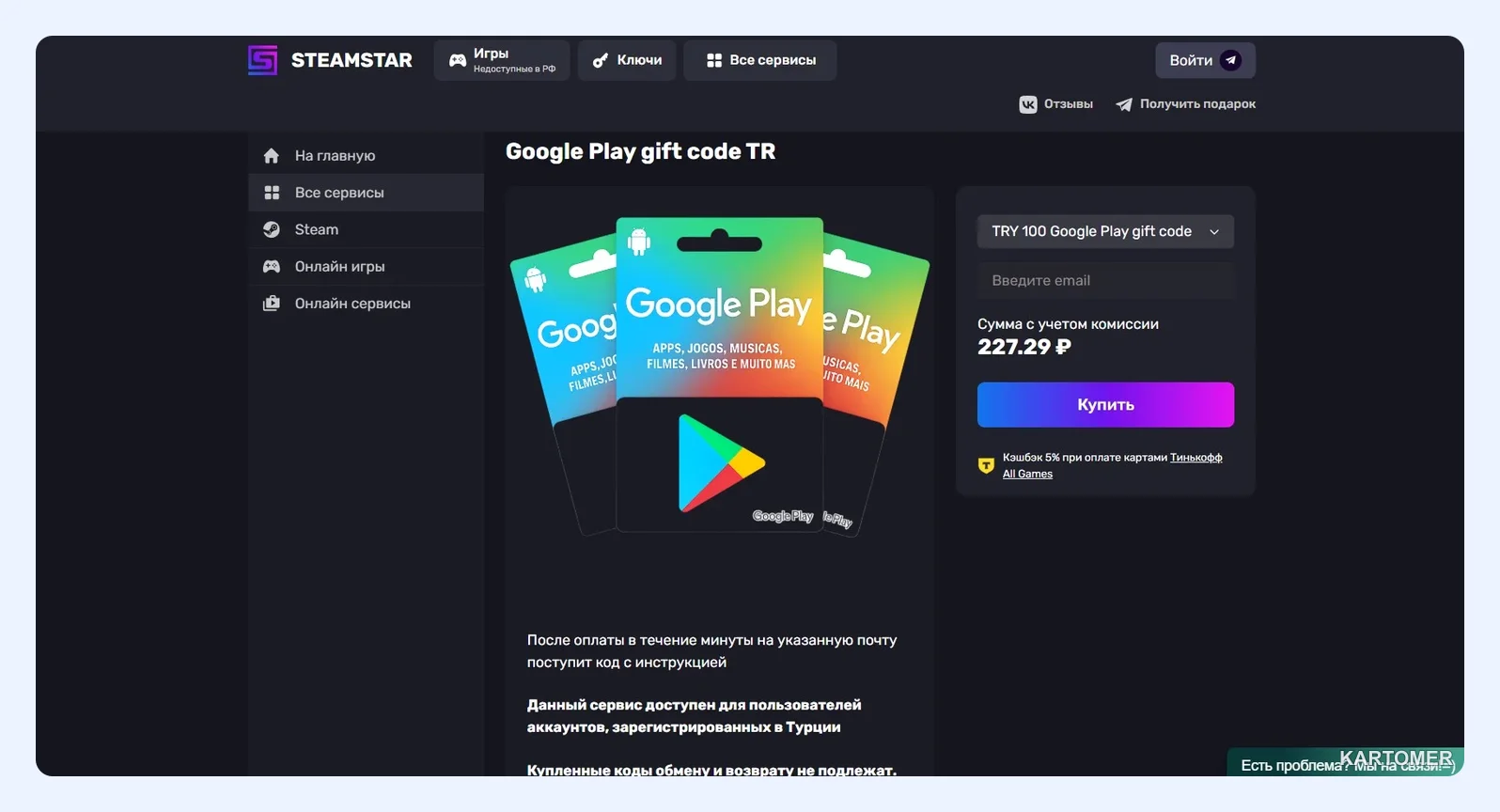
Task: Open Все сервисы in the top navigation
Action: [760, 60]
